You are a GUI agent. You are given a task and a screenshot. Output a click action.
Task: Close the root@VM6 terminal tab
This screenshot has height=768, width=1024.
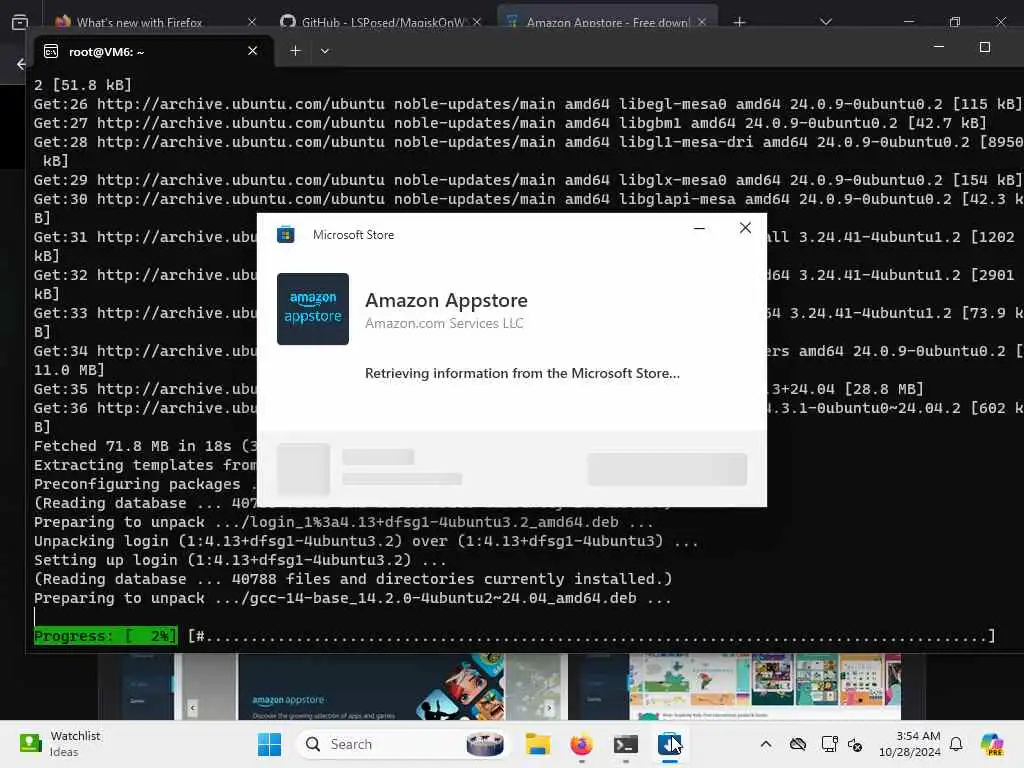click(x=253, y=51)
